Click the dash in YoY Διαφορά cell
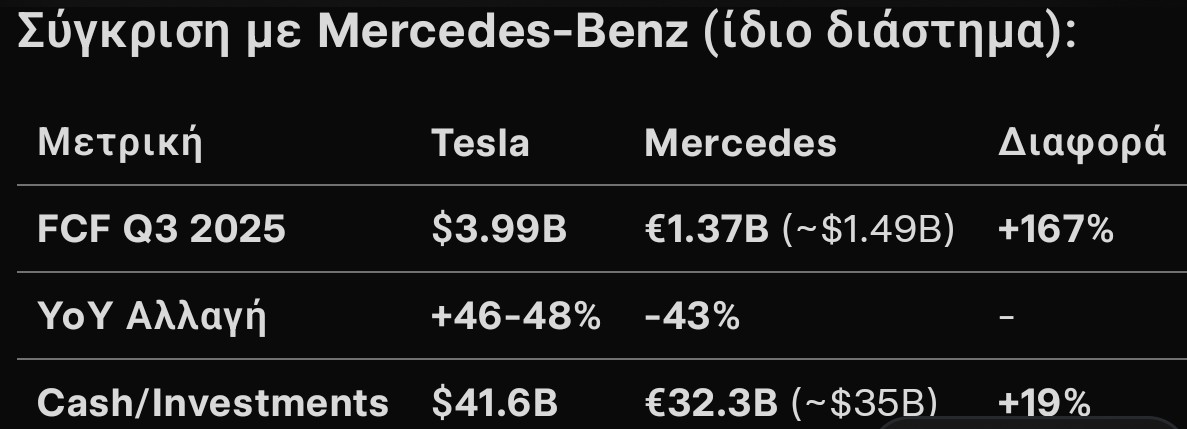The height and width of the screenshot is (429, 1187). click(x=1007, y=318)
